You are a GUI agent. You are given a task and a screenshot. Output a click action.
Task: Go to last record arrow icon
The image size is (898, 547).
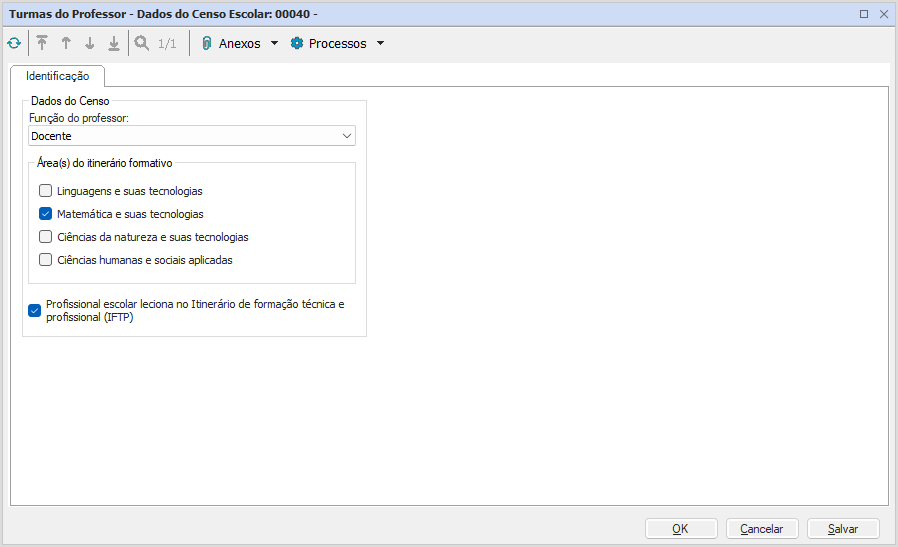click(113, 43)
